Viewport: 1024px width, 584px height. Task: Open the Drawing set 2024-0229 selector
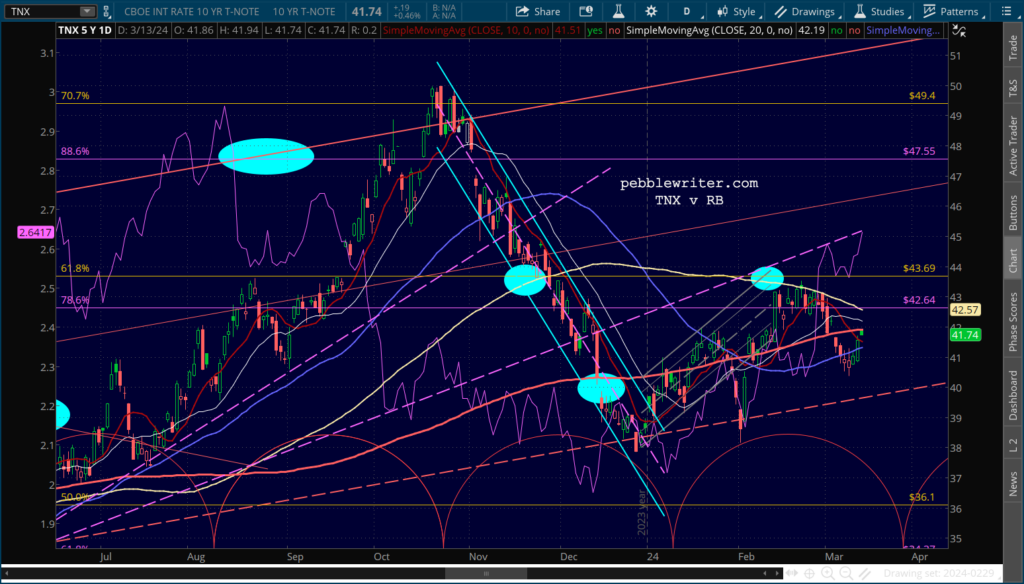click(939, 574)
